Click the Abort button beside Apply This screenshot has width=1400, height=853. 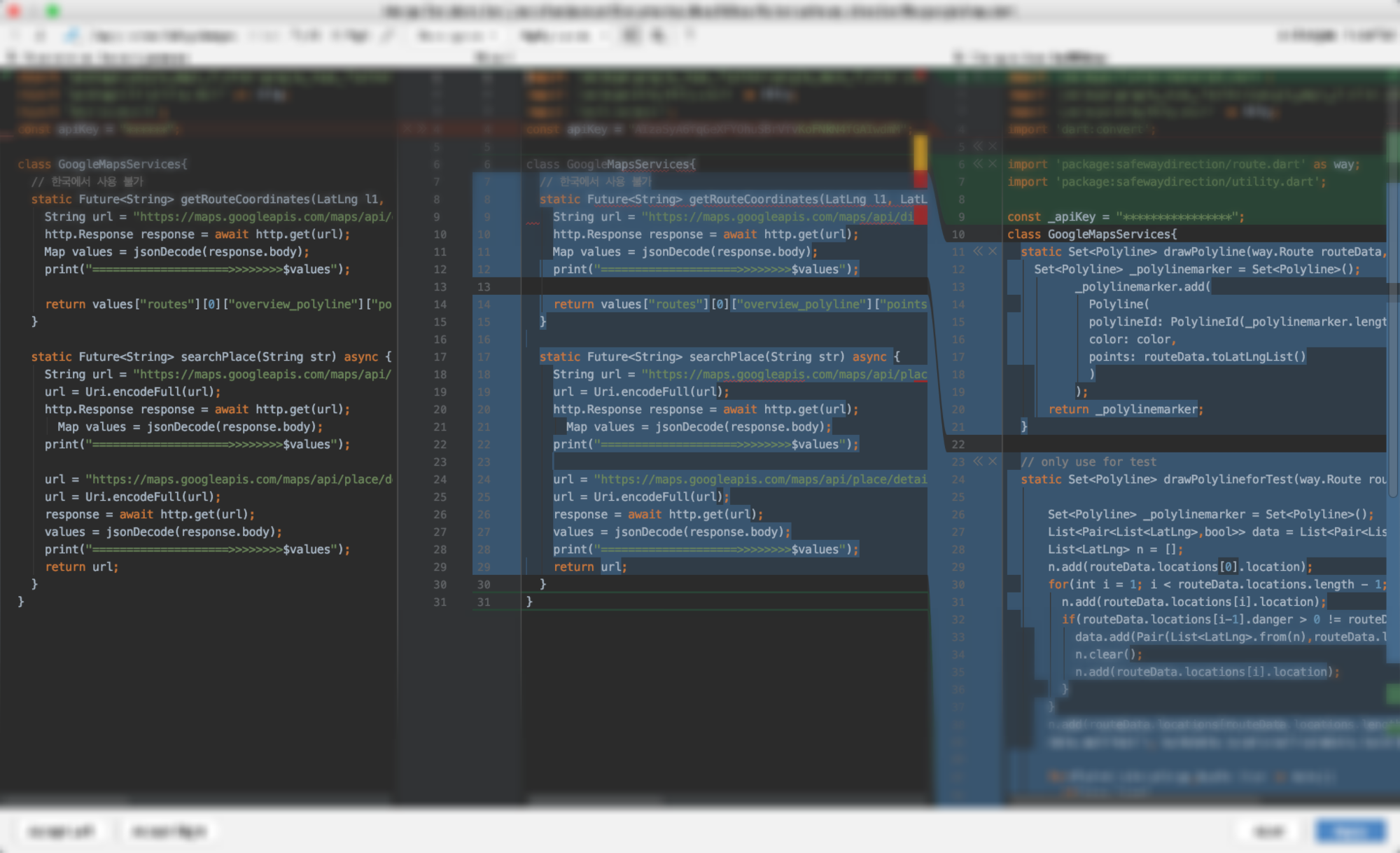click(x=1269, y=831)
